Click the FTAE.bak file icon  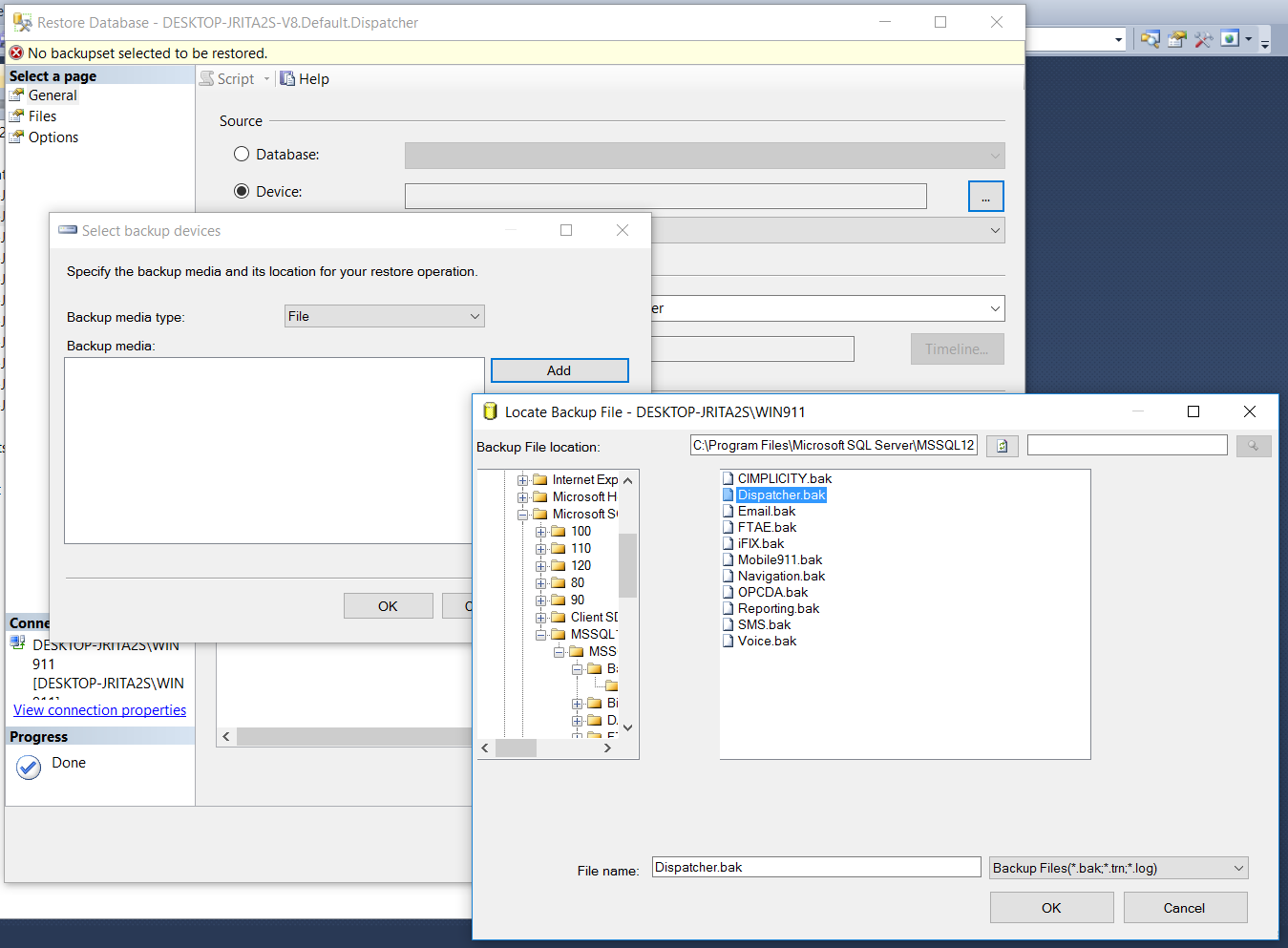(x=728, y=527)
